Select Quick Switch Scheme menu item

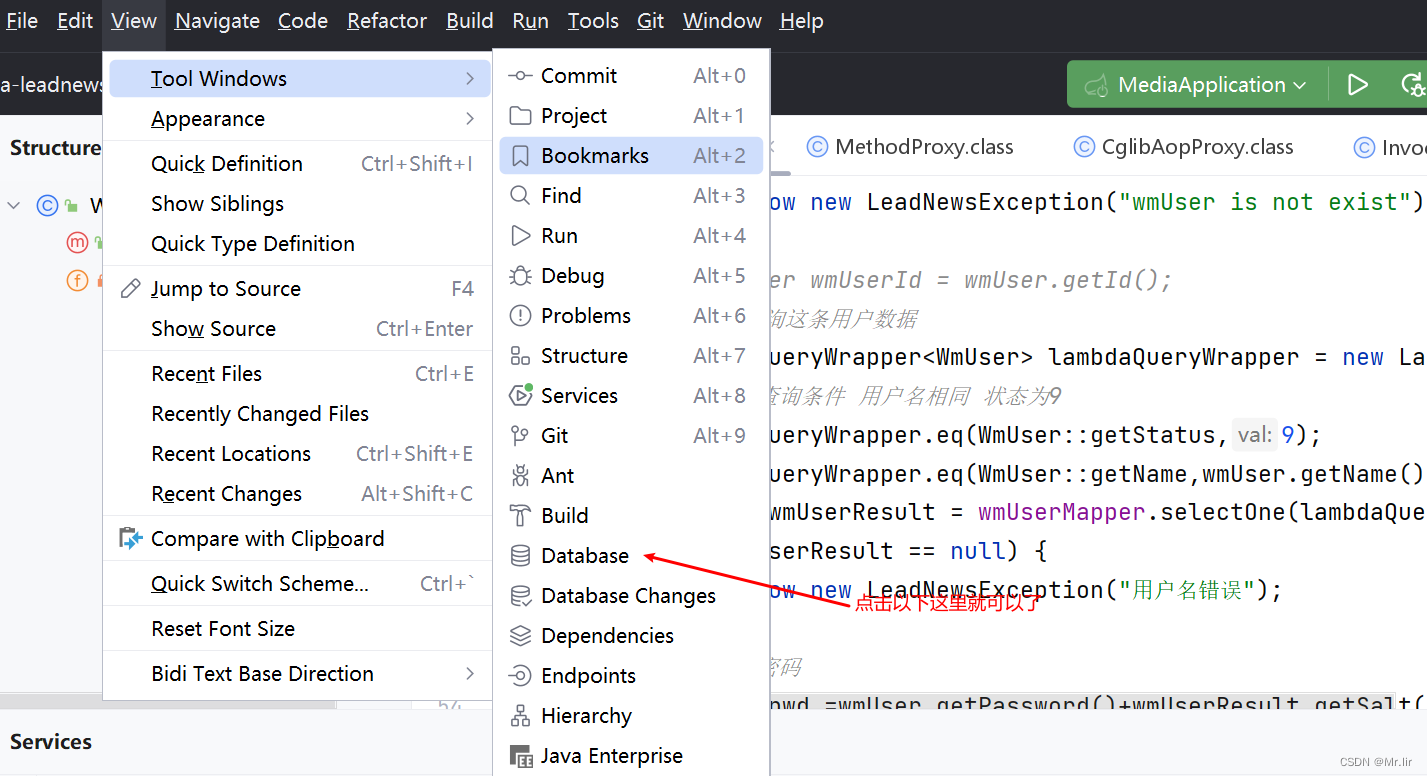pos(297,584)
